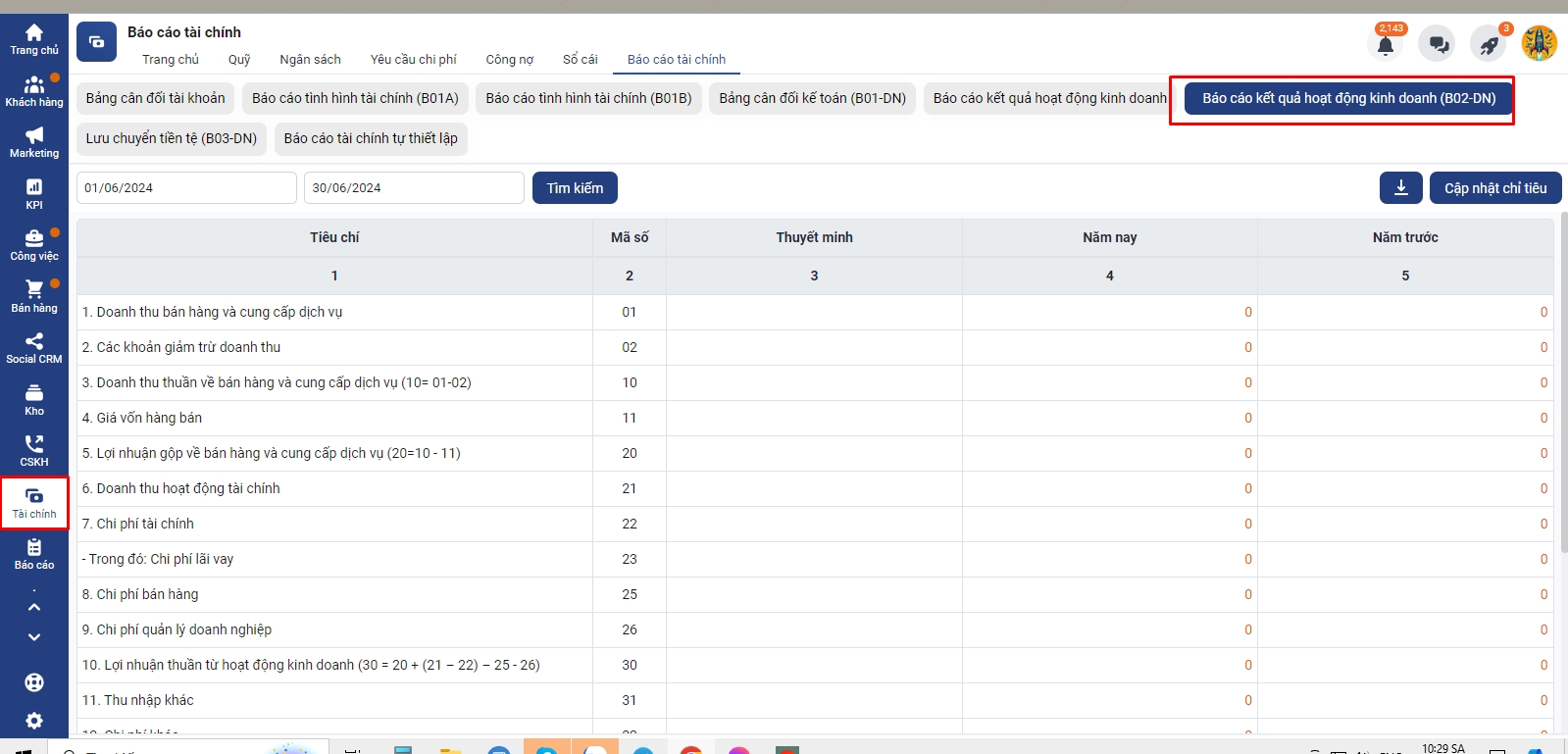The width and height of the screenshot is (1568, 754).
Task: Collapse sidebar with the up chevron
Action: [x=34, y=607]
